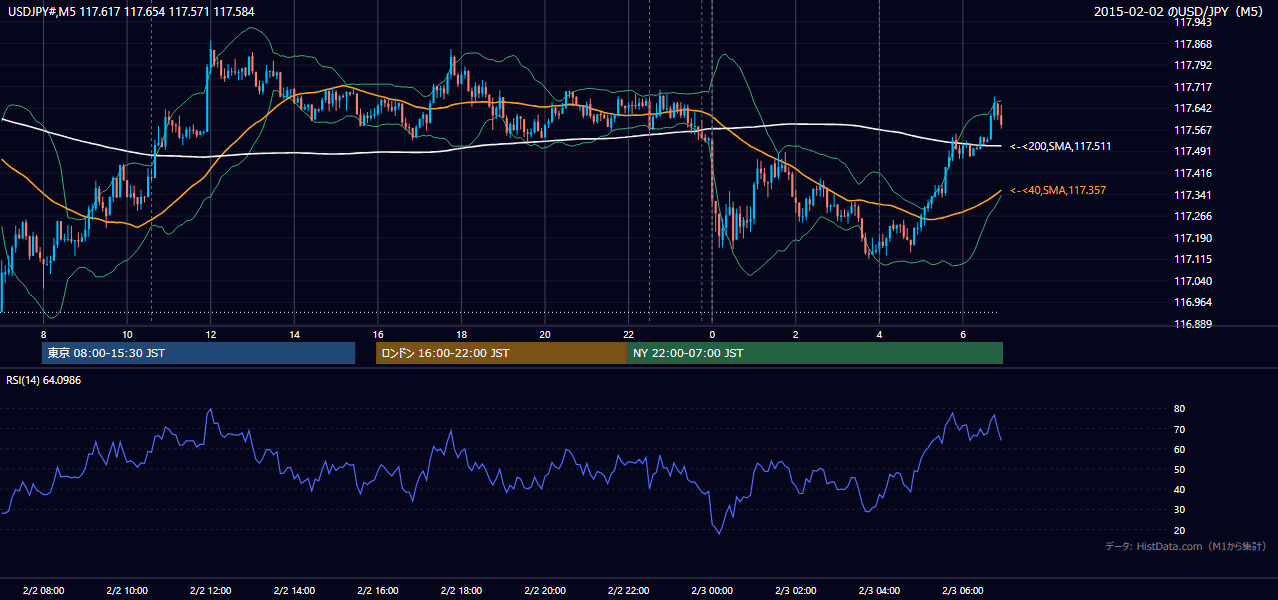Click price level 117.190 on the axis
The image size is (1278, 600).
coord(1192,238)
